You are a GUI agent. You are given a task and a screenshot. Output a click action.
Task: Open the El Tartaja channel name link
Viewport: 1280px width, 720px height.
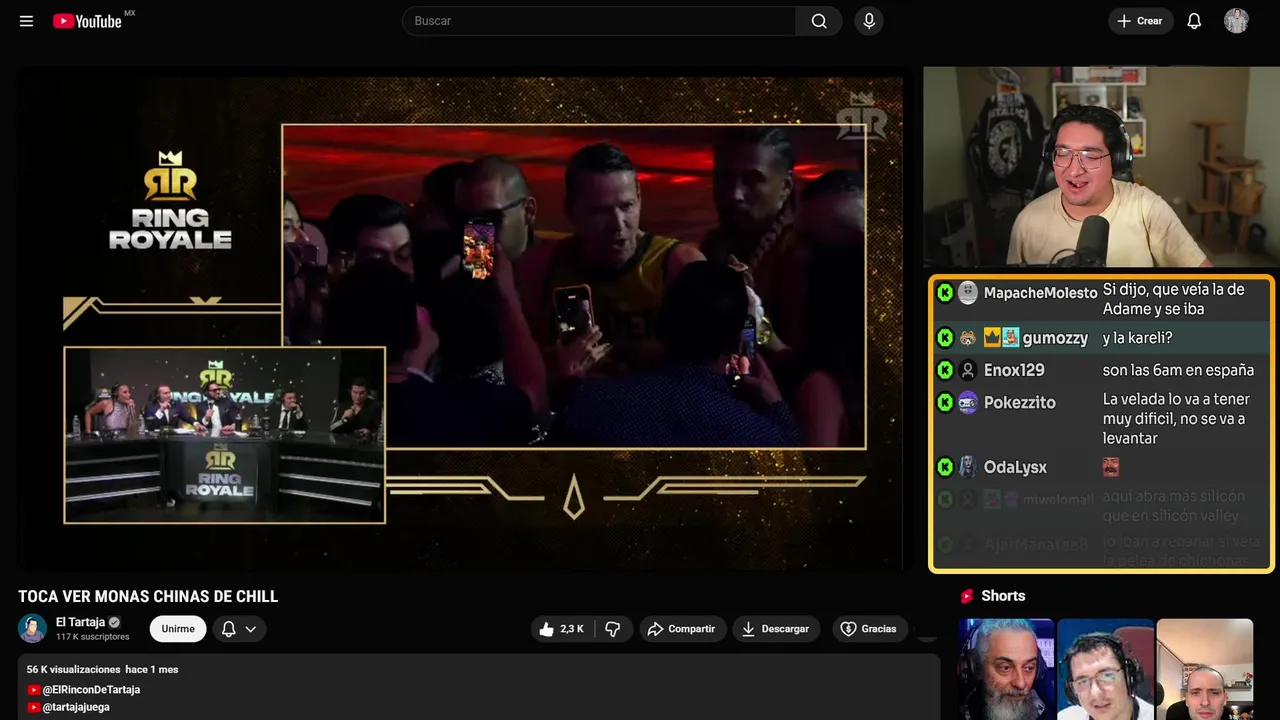click(x=80, y=622)
